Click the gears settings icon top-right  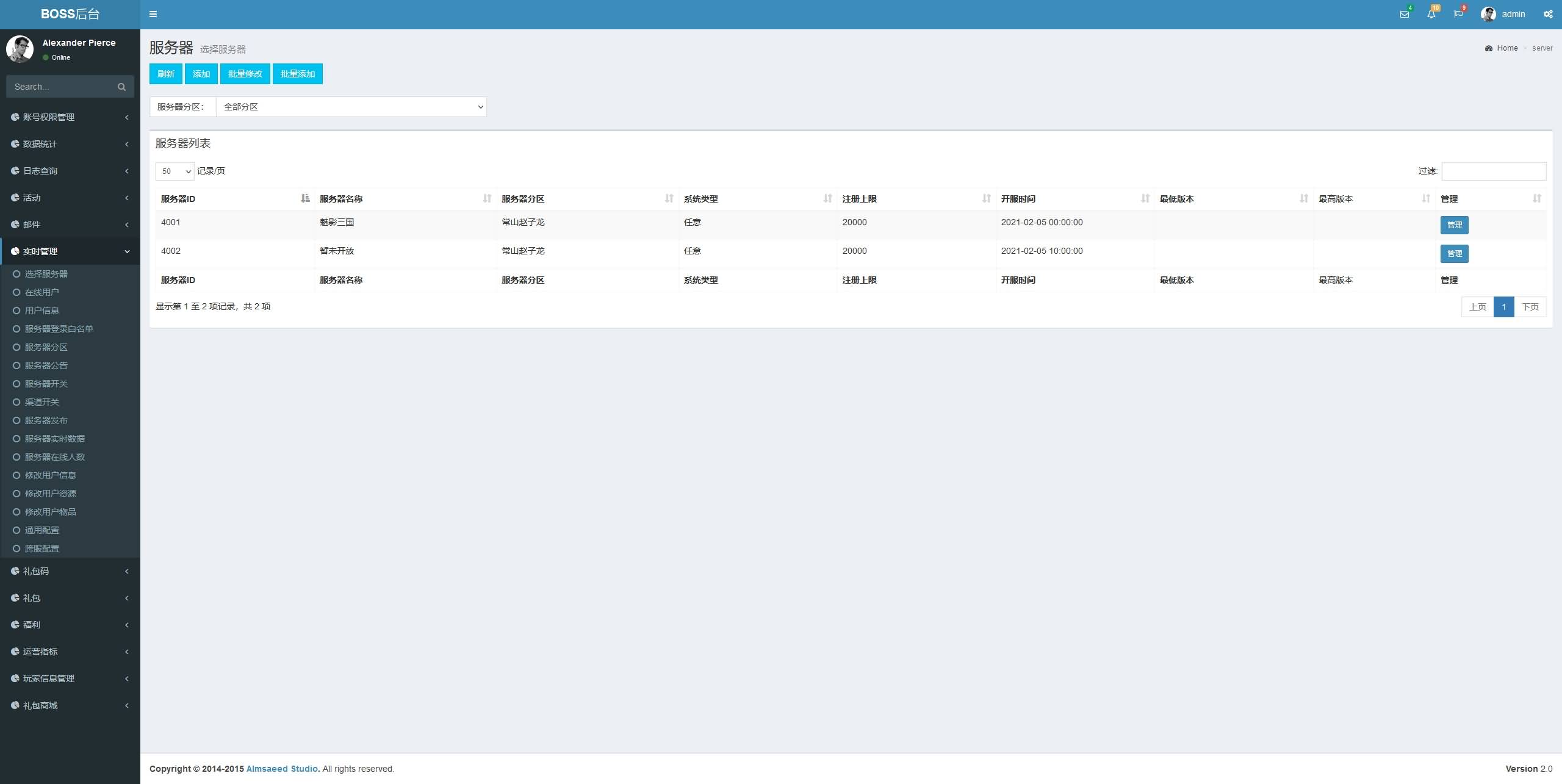(1548, 14)
